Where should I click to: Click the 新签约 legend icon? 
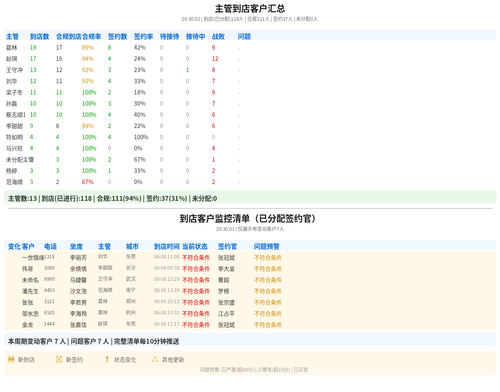59,359
